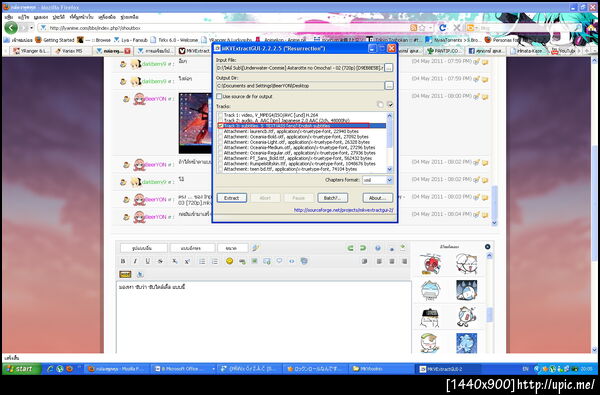Click the track list scroll-down arrow
This screenshot has width=600, height=395.
tap(390, 169)
